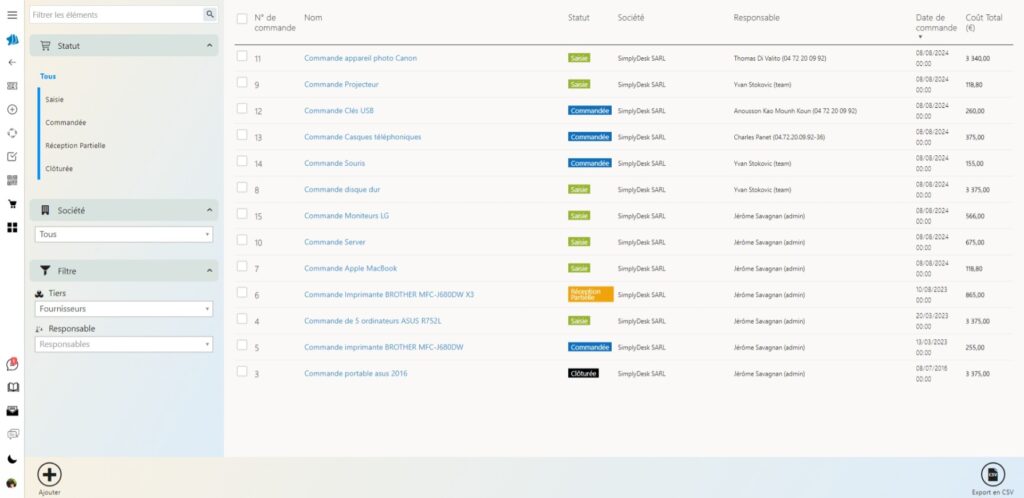The height and width of the screenshot is (498, 1024).
Task: Tick the select-all header checkbox
Action: (242, 18)
